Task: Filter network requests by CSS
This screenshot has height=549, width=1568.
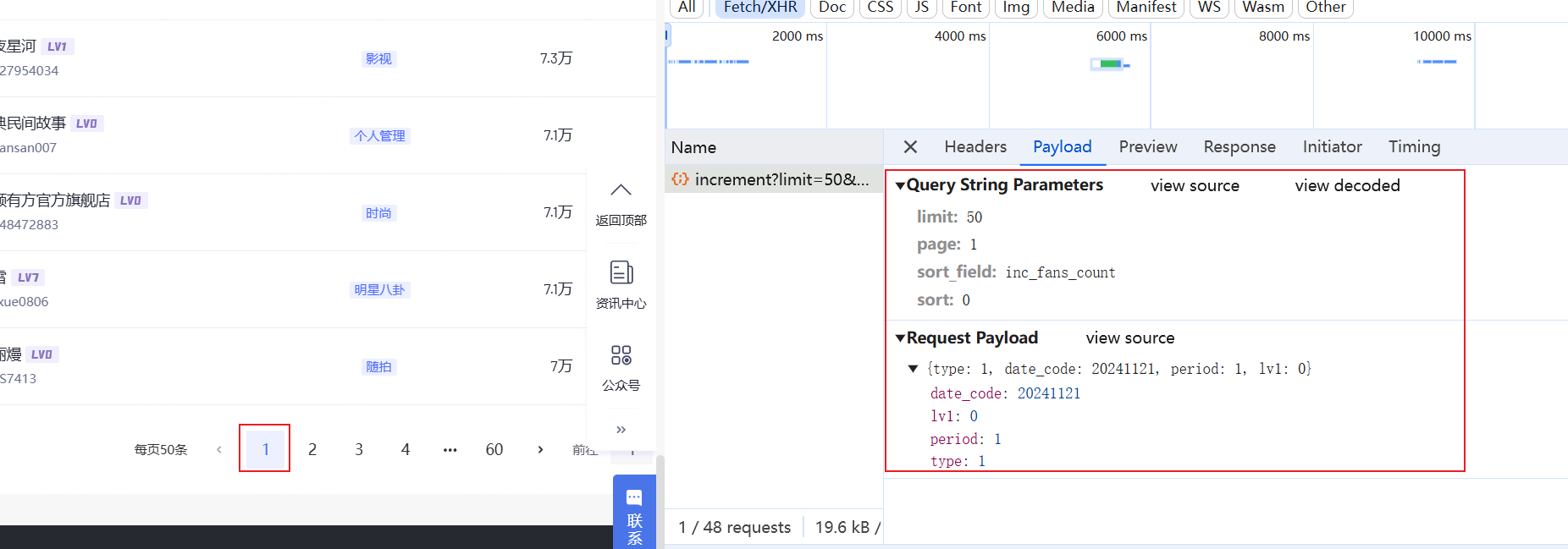Action: pyautogui.click(x=881, y=8)
